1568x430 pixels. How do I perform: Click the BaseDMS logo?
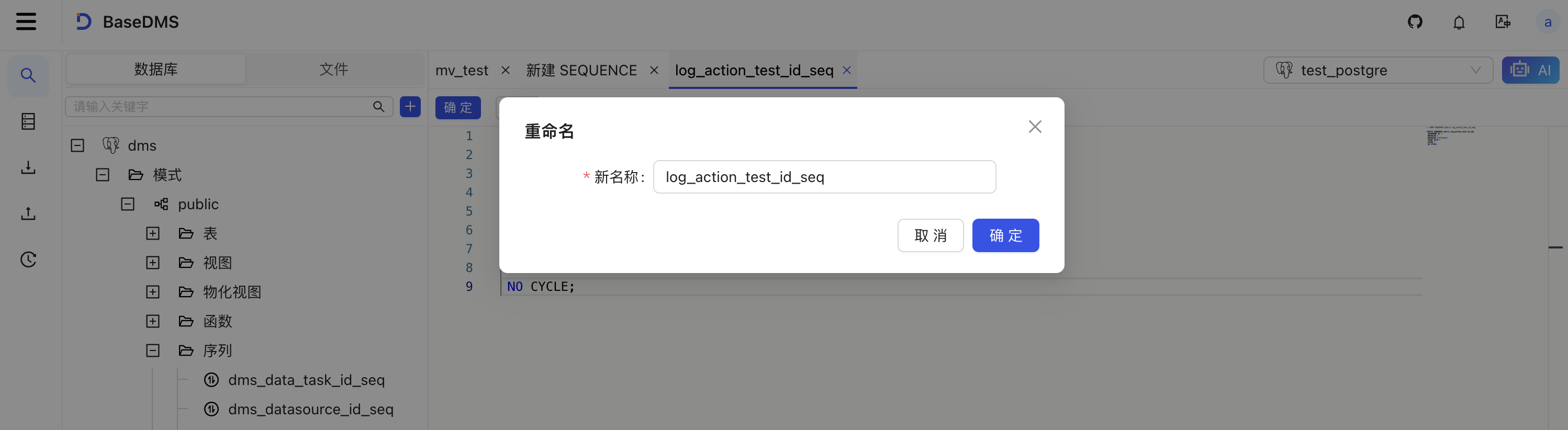(x=83, y=22)
